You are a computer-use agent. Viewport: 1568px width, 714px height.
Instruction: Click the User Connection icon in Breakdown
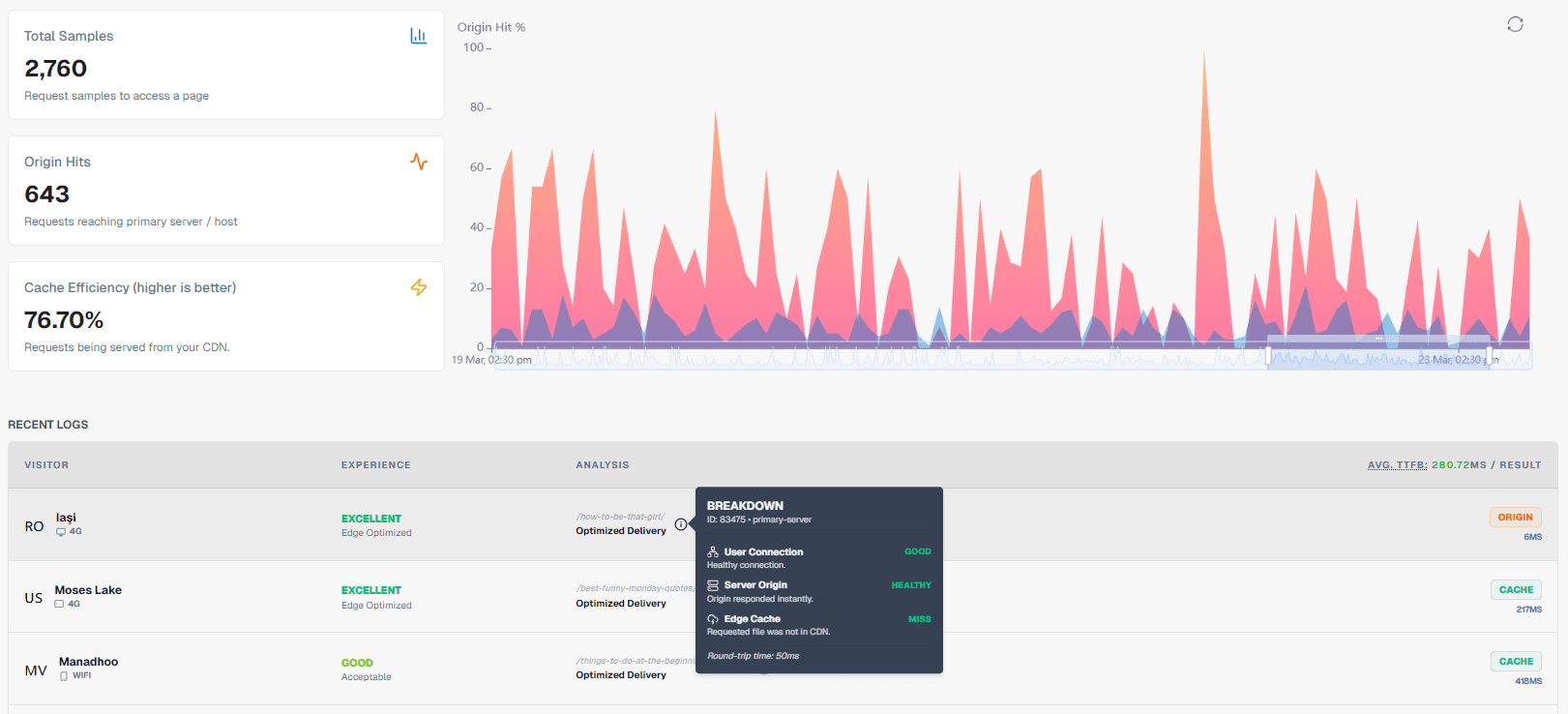click(x=713, y=551)
